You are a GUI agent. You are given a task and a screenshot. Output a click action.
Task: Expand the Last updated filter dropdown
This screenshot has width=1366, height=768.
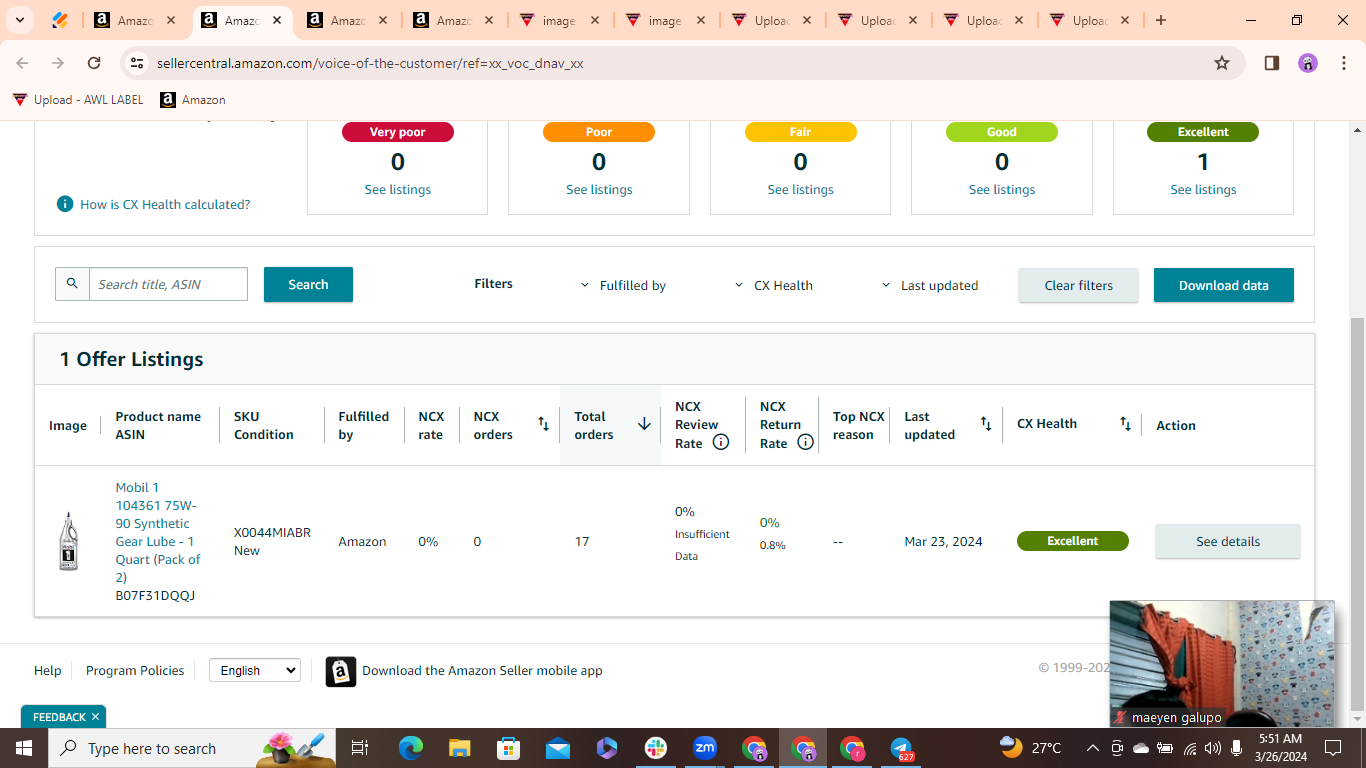[x=930, y=285]
